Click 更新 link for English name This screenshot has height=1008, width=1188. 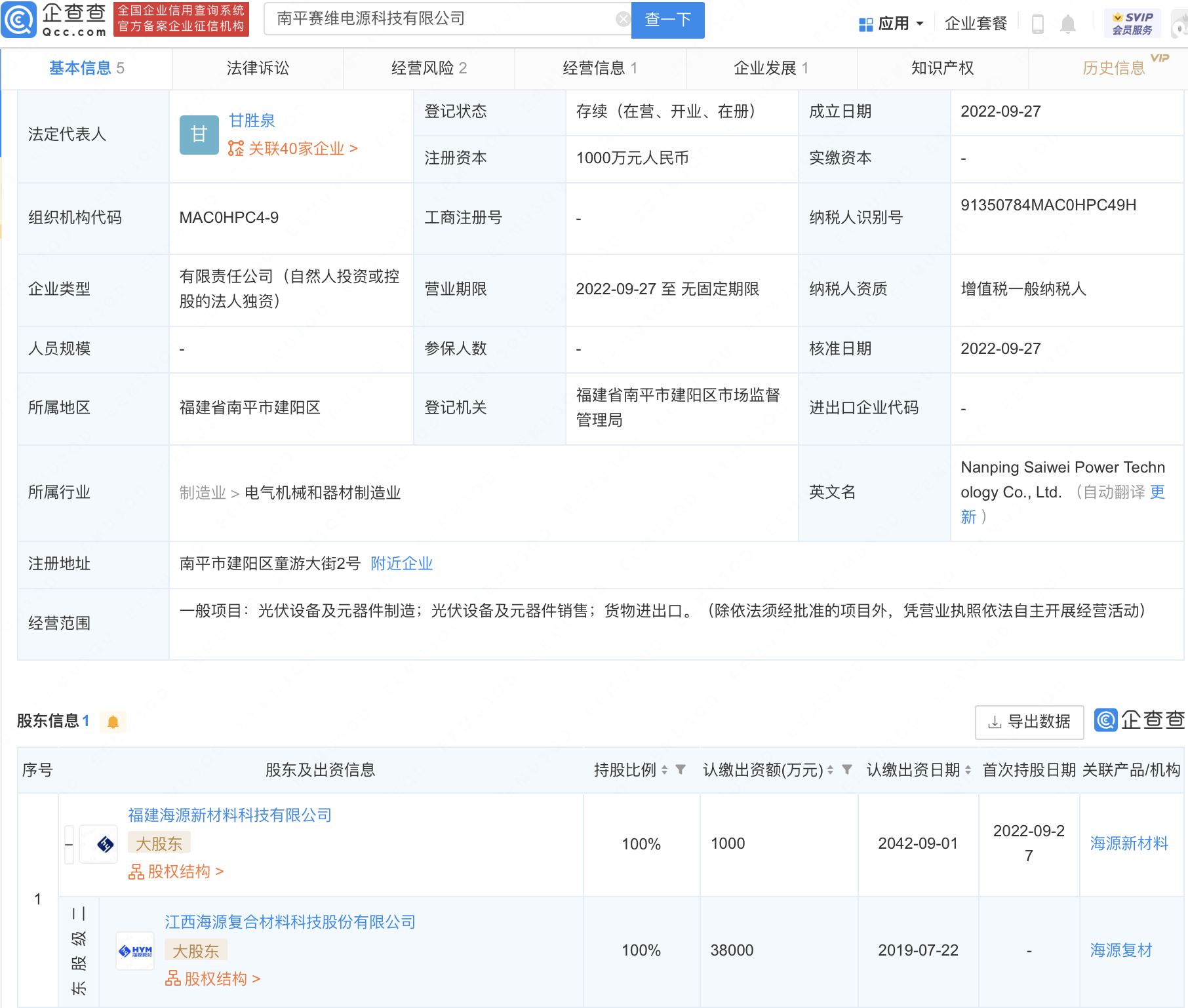click(x=1158, y=492)
